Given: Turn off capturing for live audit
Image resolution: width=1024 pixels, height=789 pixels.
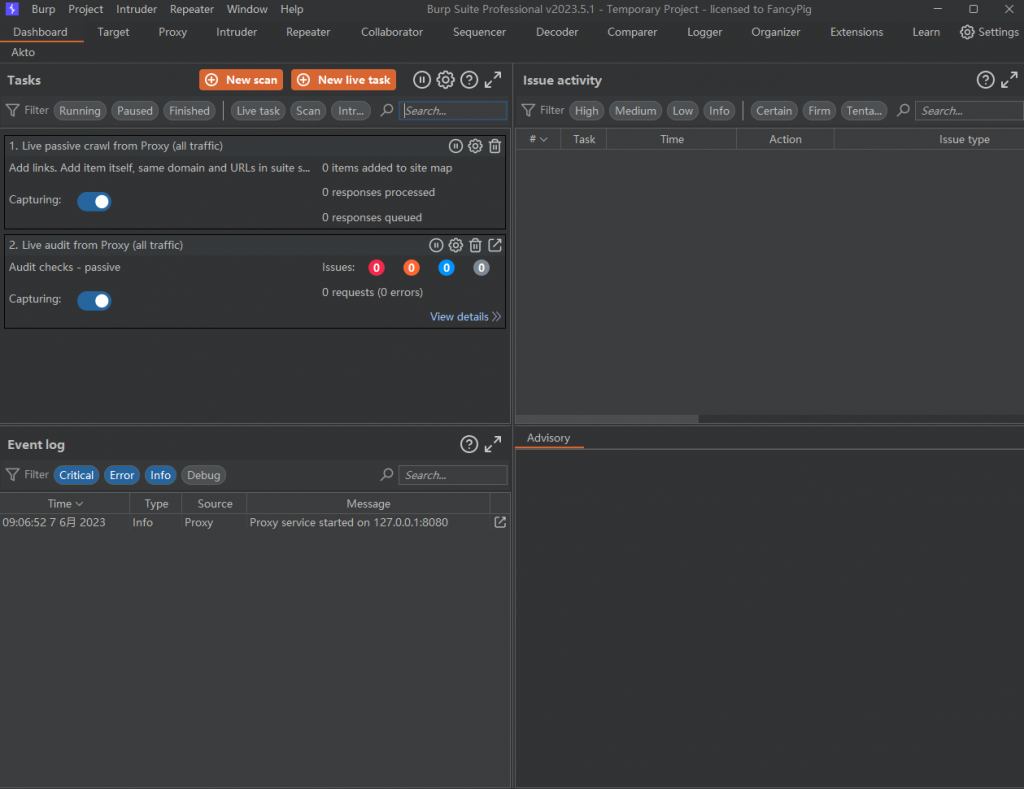Looking at the screenshot, I should (x=94, y=301).
